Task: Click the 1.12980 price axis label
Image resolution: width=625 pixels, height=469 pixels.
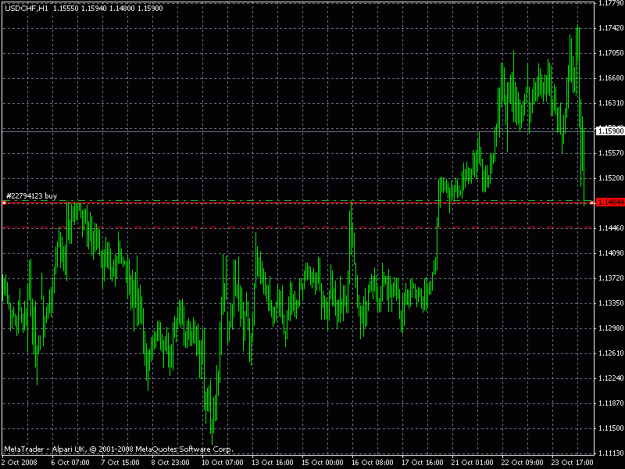Action: click(x=611, y=328)
